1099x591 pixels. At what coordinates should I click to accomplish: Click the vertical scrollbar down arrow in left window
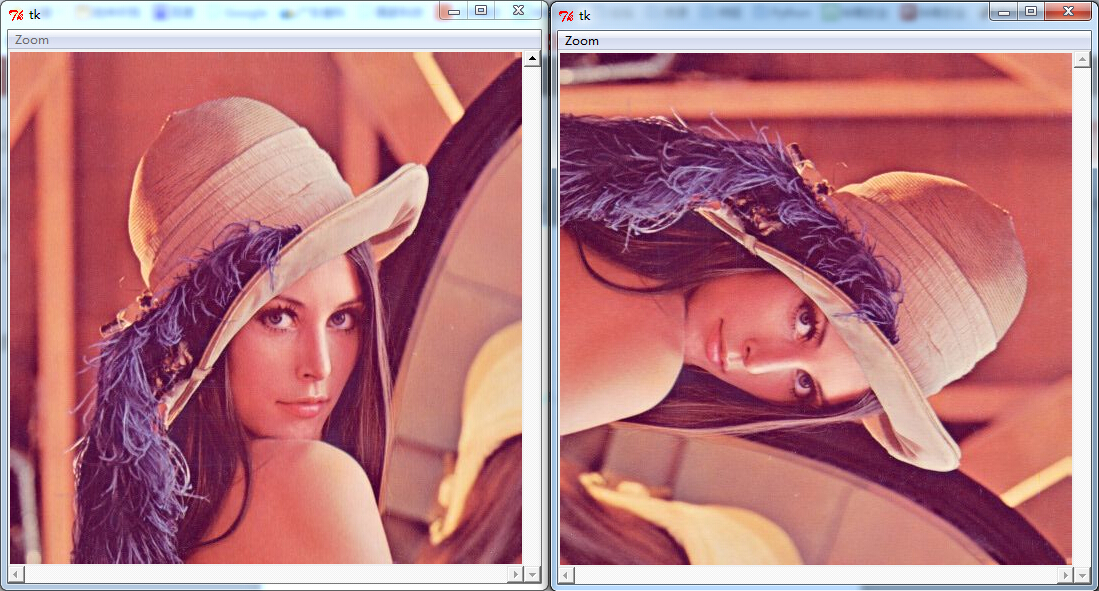532,575
